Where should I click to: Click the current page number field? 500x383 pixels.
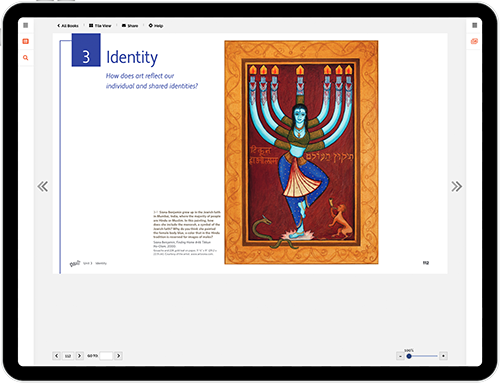68,356
